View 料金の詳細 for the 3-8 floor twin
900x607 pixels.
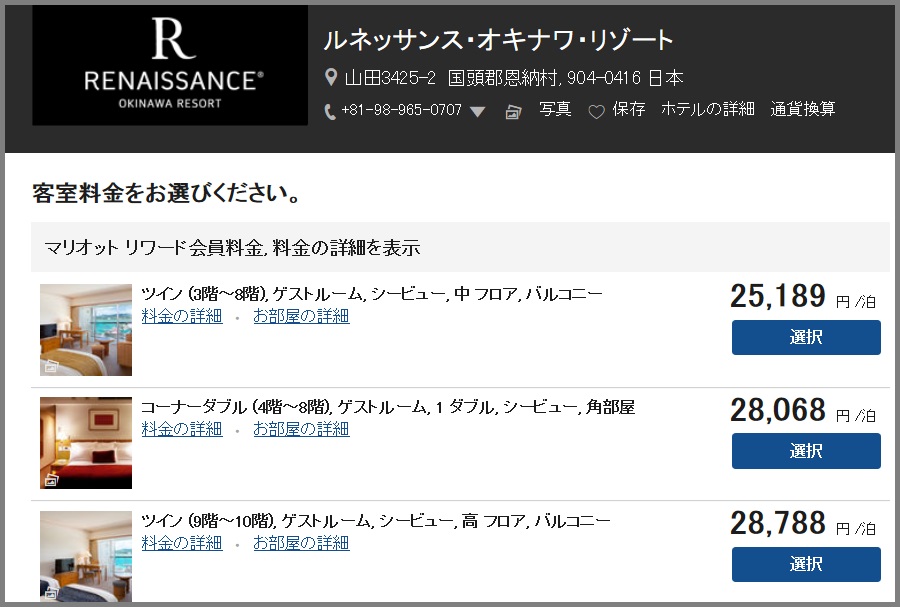coord(182,317)
